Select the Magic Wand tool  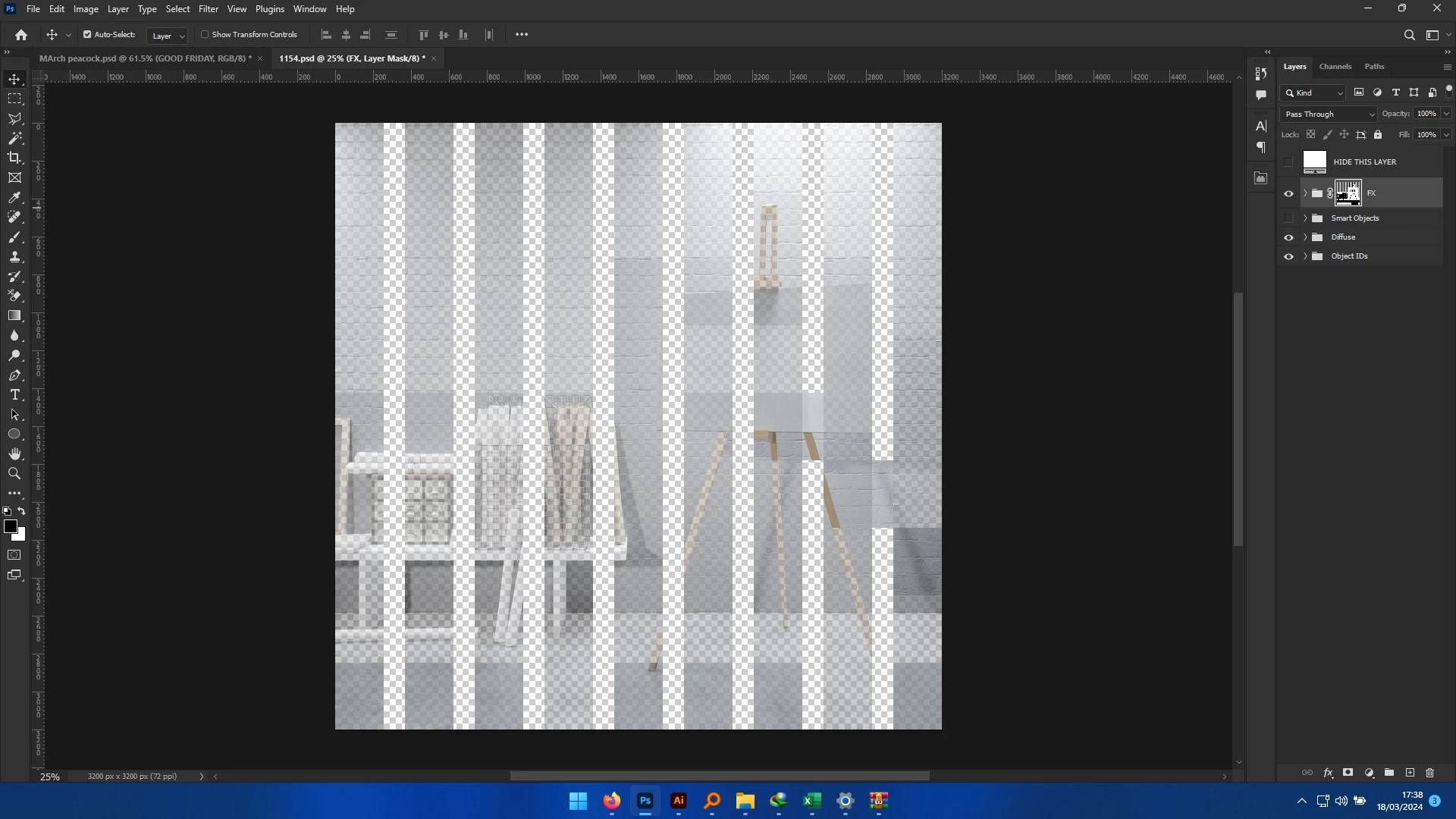click(x=14, y=138)
